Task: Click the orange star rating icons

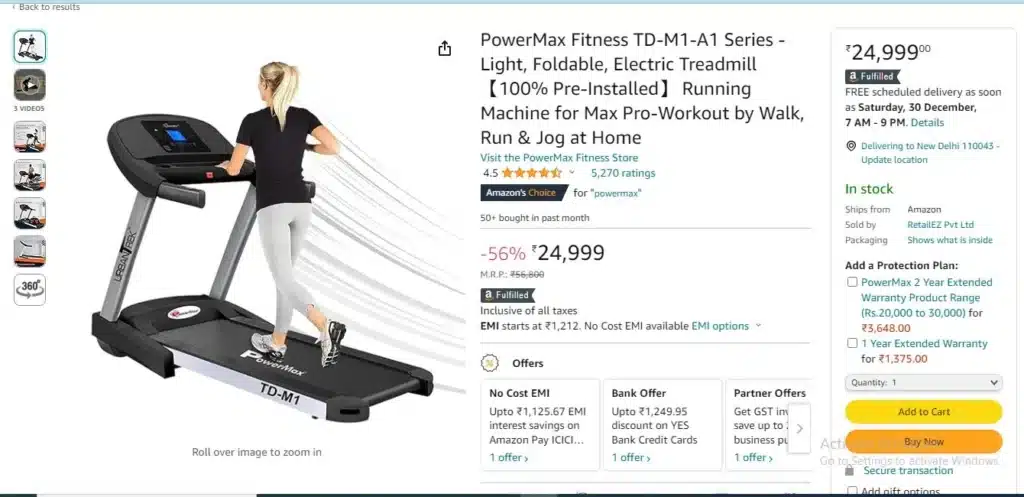Action: click(532, 173)
